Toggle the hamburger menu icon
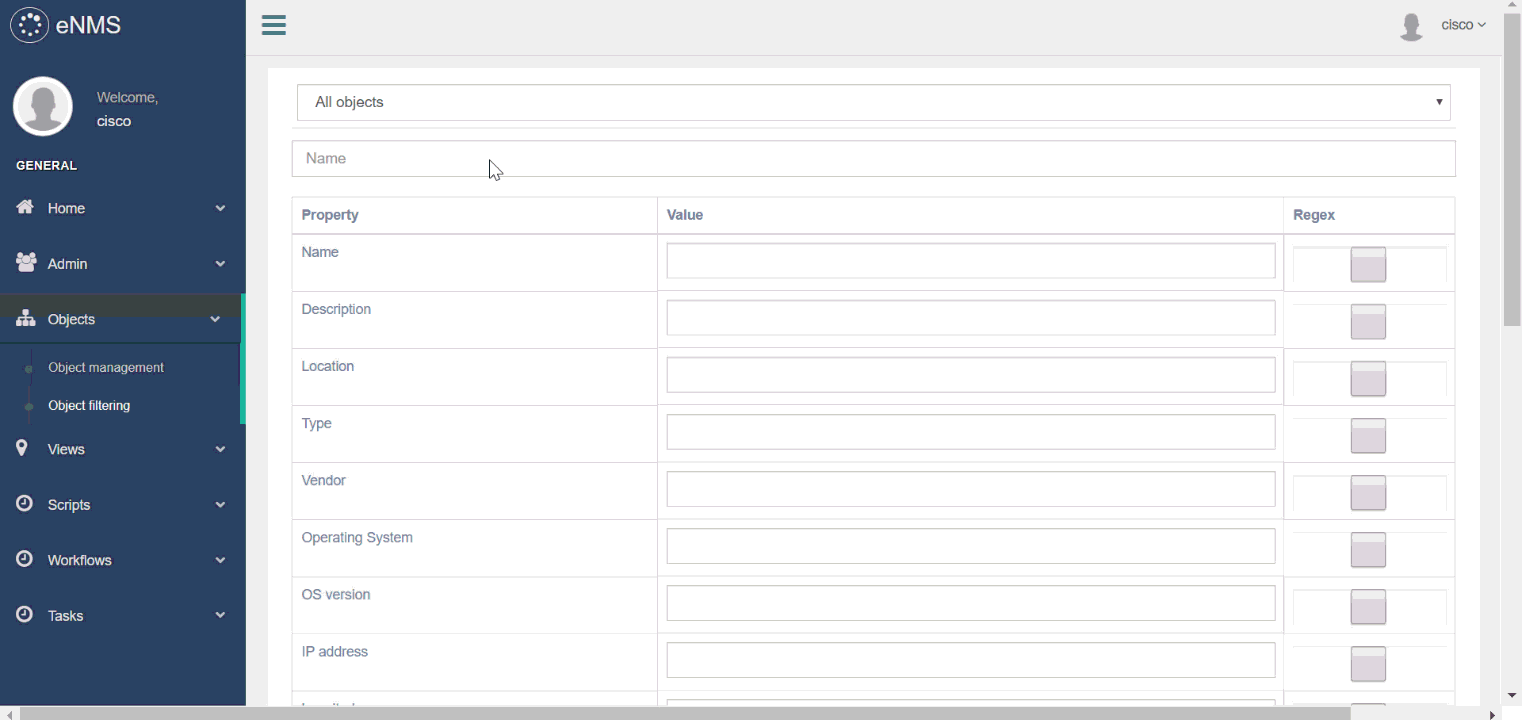Viewport: 1522px width, 720px height. tap(274, 26)
